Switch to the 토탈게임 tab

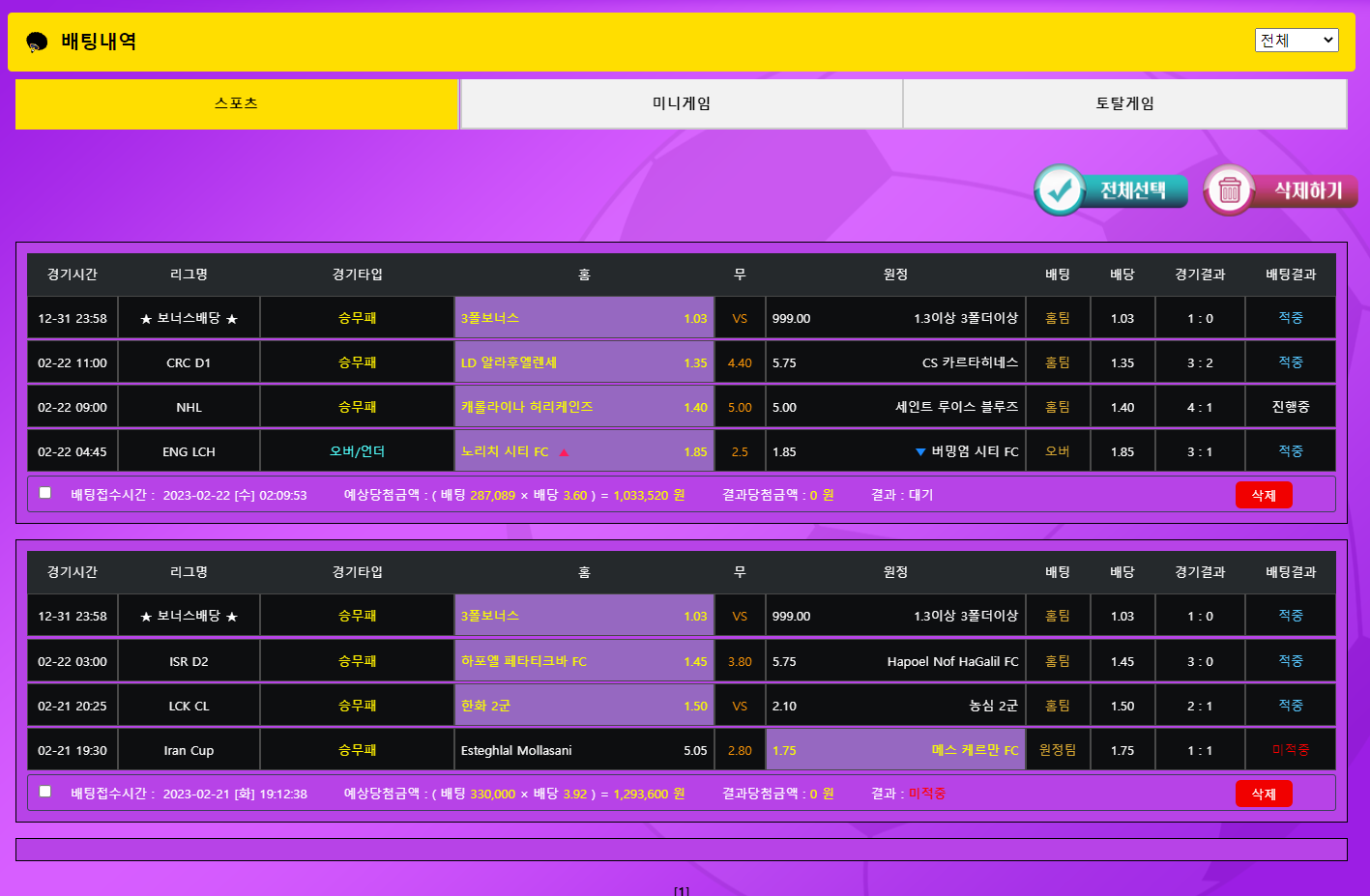(1124, 103)
